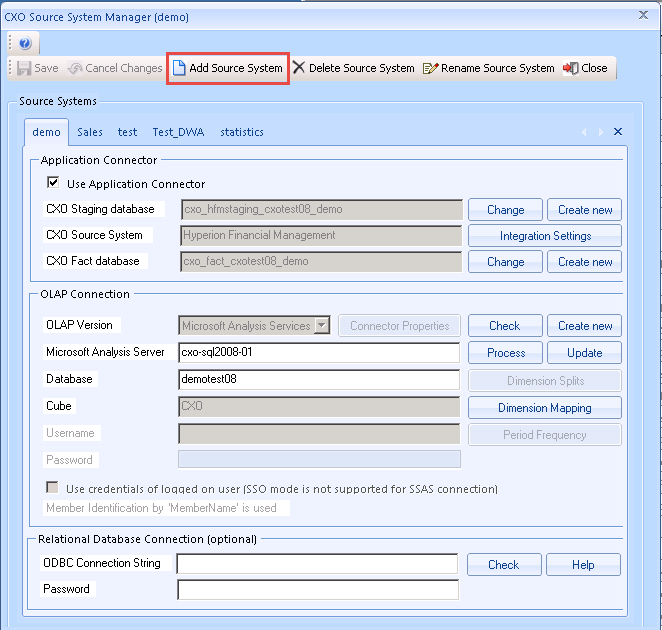Click Check for Relational Database Connection
662x630 pixels.
tap(504, 565)
